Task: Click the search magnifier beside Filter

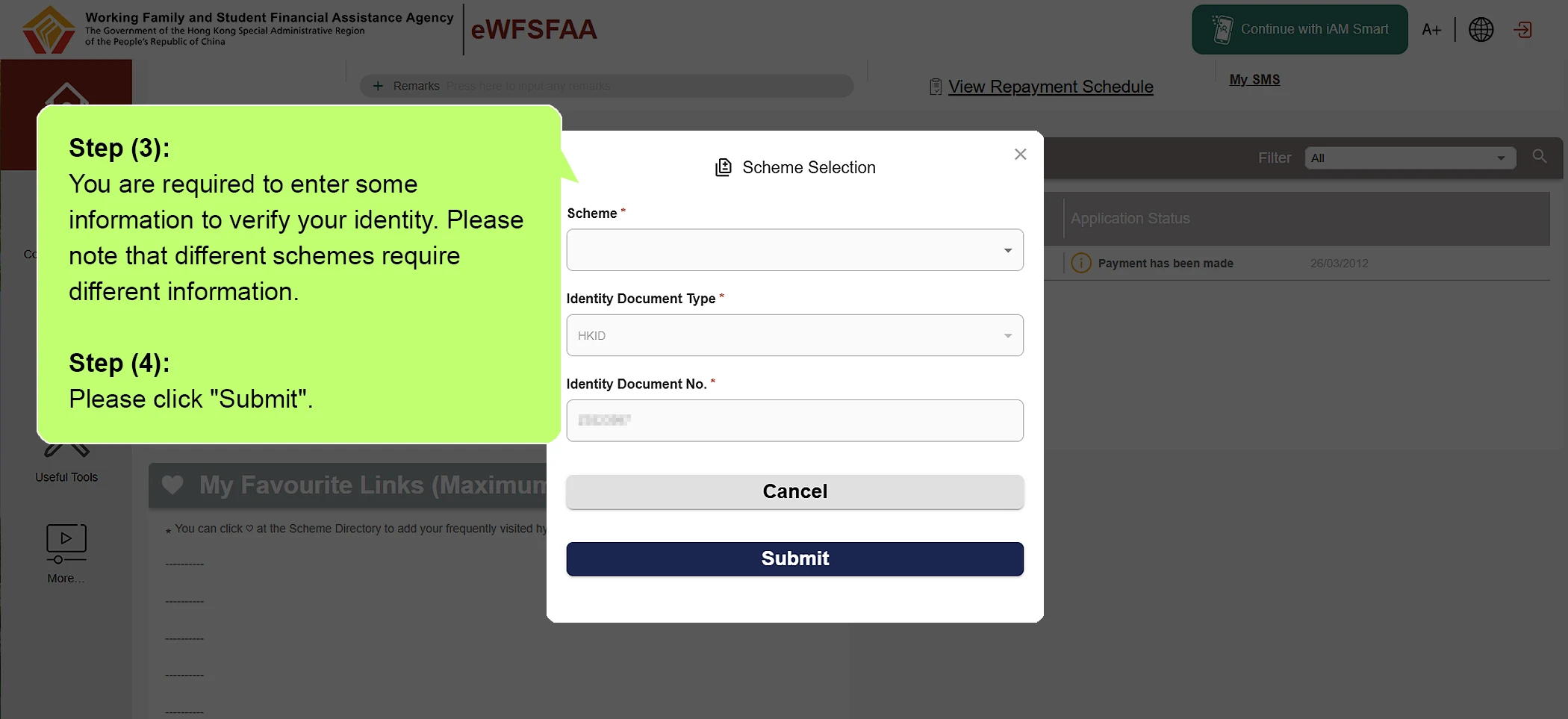Action: [x=1540, y=157]
